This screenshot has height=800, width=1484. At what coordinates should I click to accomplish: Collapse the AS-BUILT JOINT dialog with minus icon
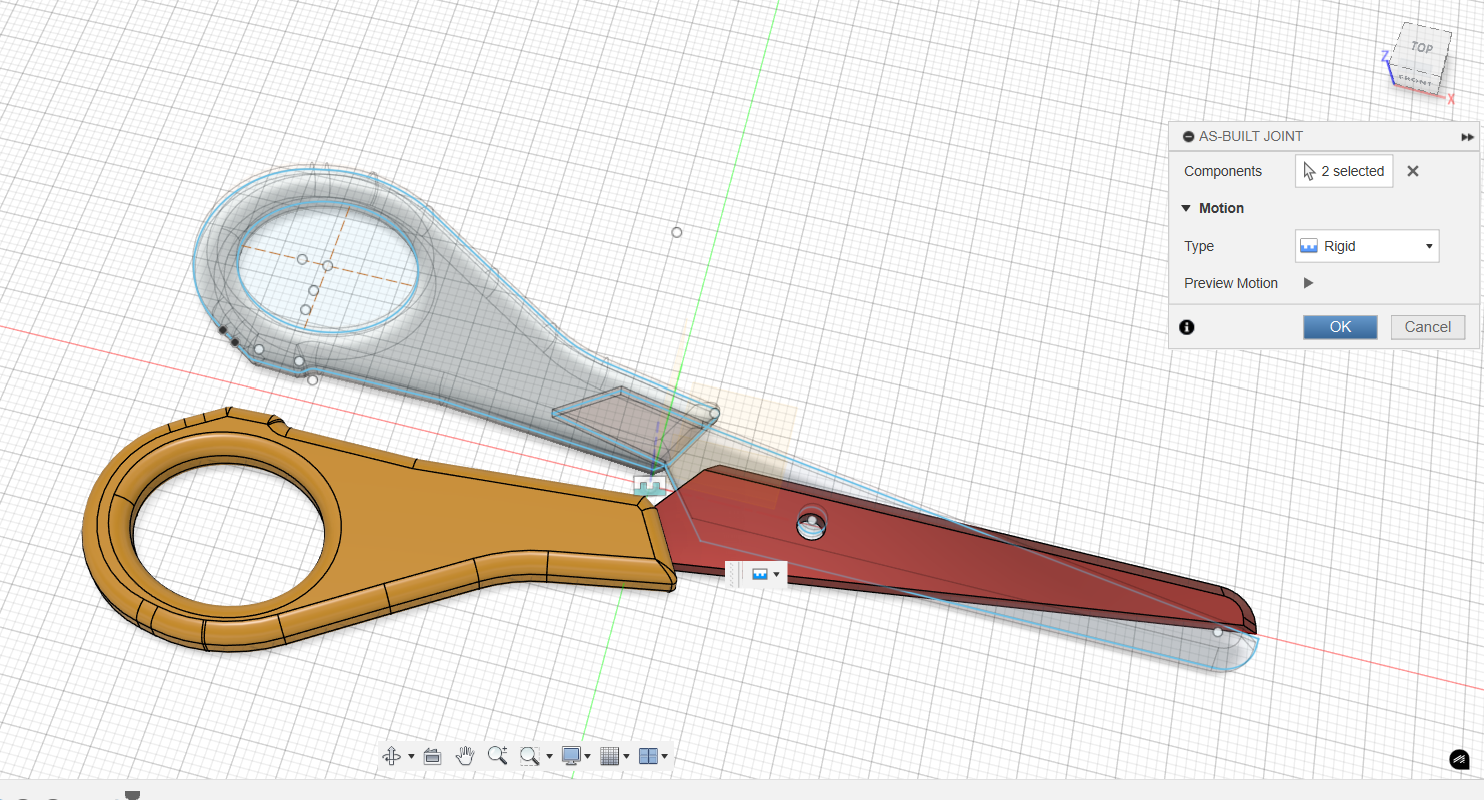click(1188, 137)
